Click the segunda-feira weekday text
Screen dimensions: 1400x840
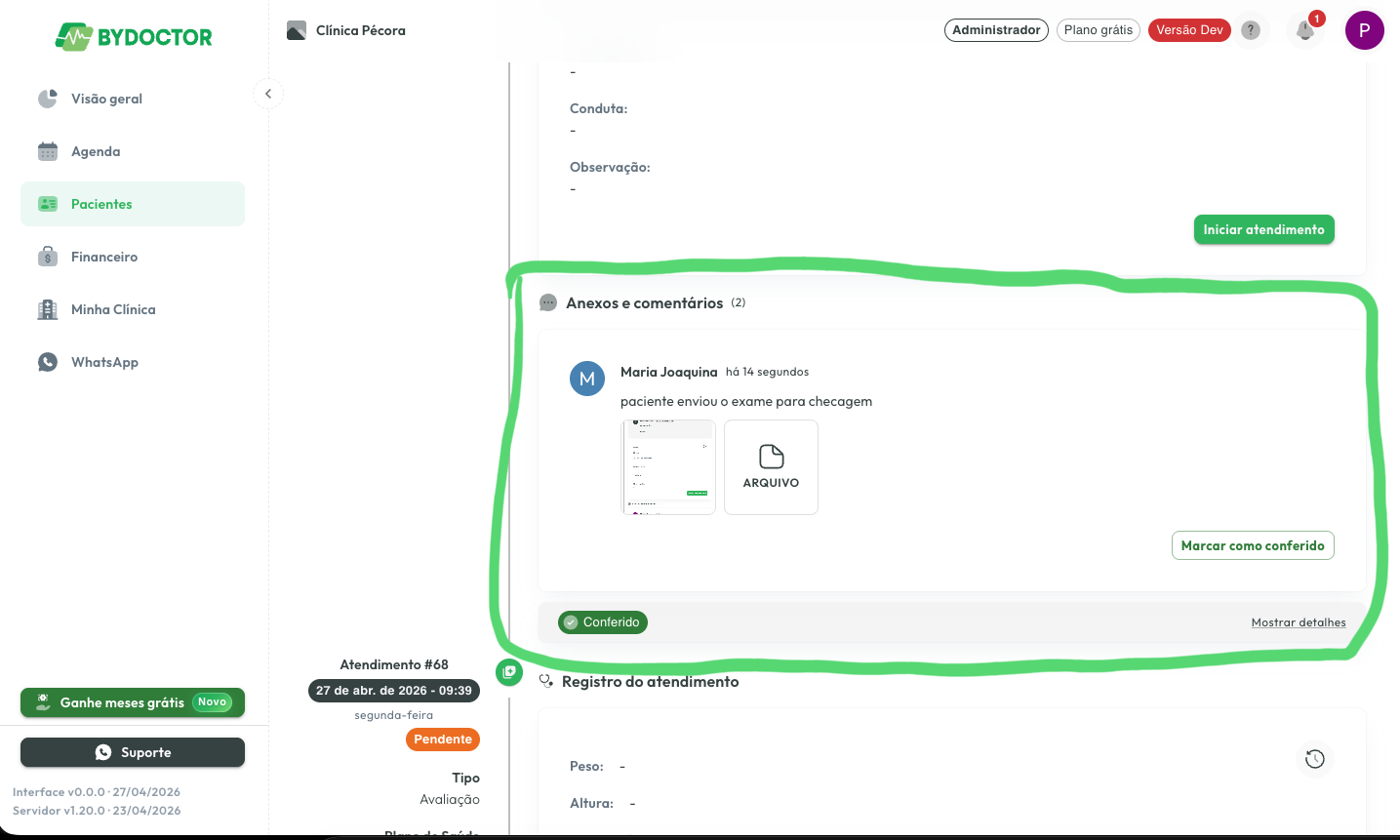coord(394,715)
